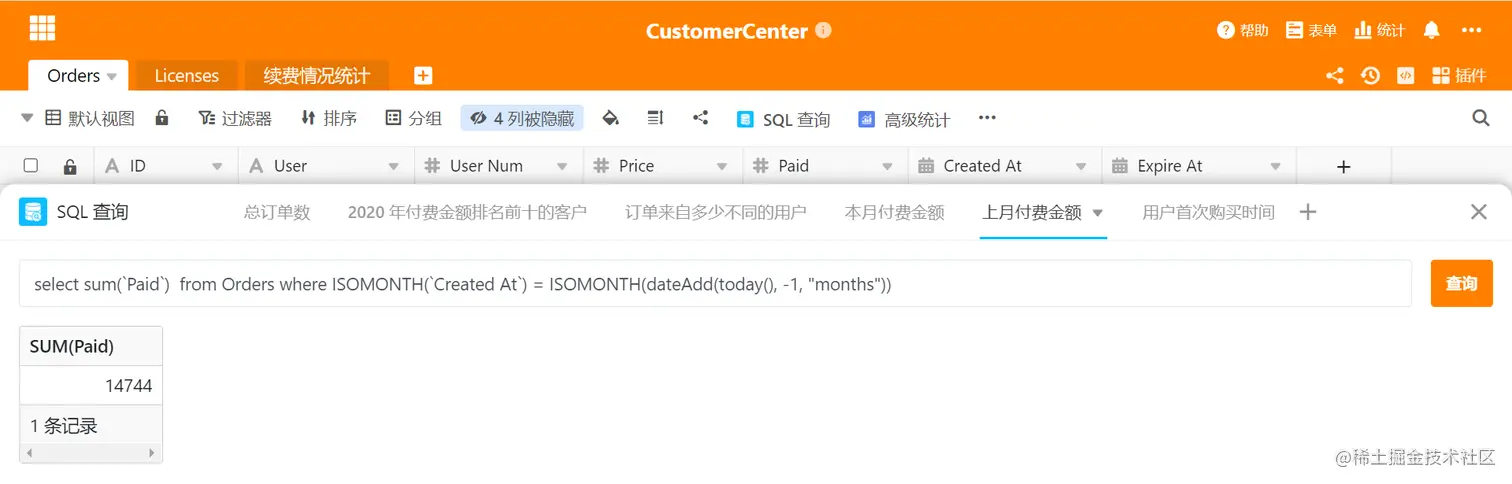Click the SUM(Paid) result column header
1512x484 pixels.
coord(91,347)
